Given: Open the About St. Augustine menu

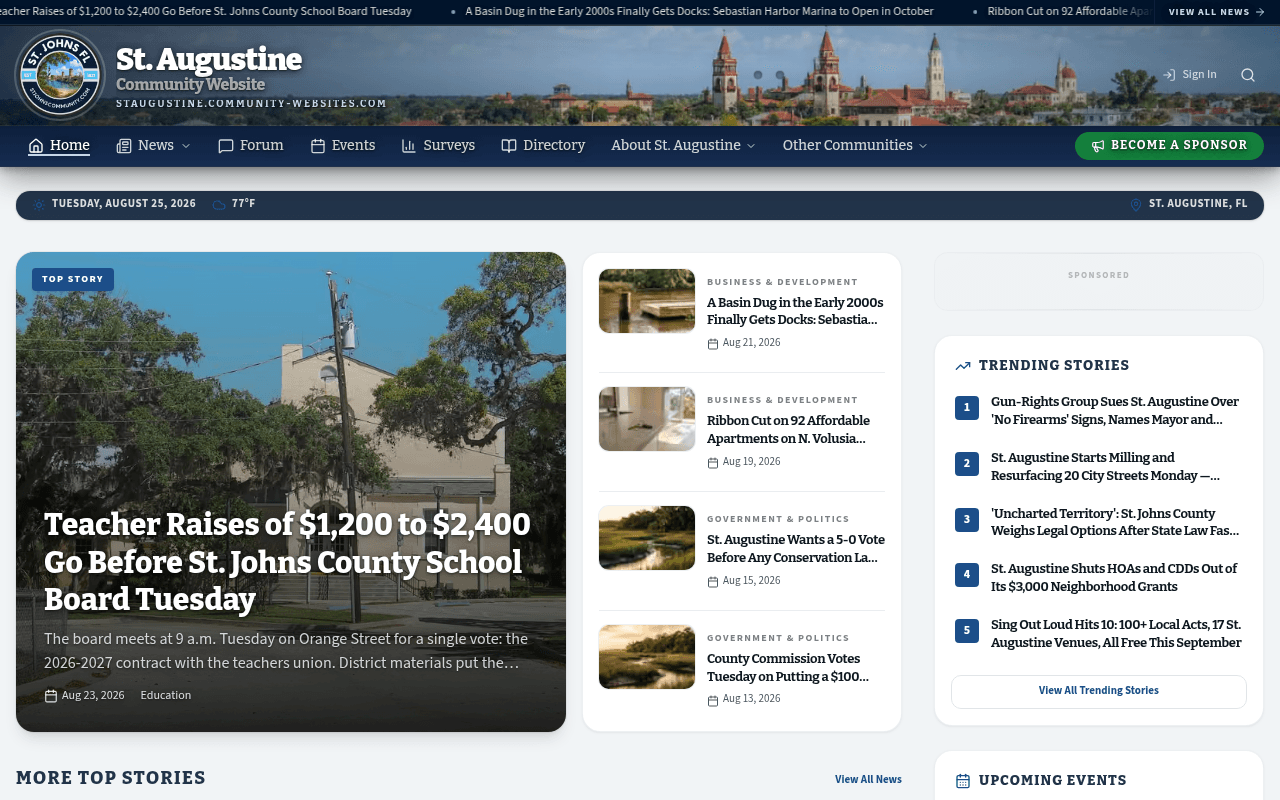Looking at the screenshot, I should click(x=683, y=146).
